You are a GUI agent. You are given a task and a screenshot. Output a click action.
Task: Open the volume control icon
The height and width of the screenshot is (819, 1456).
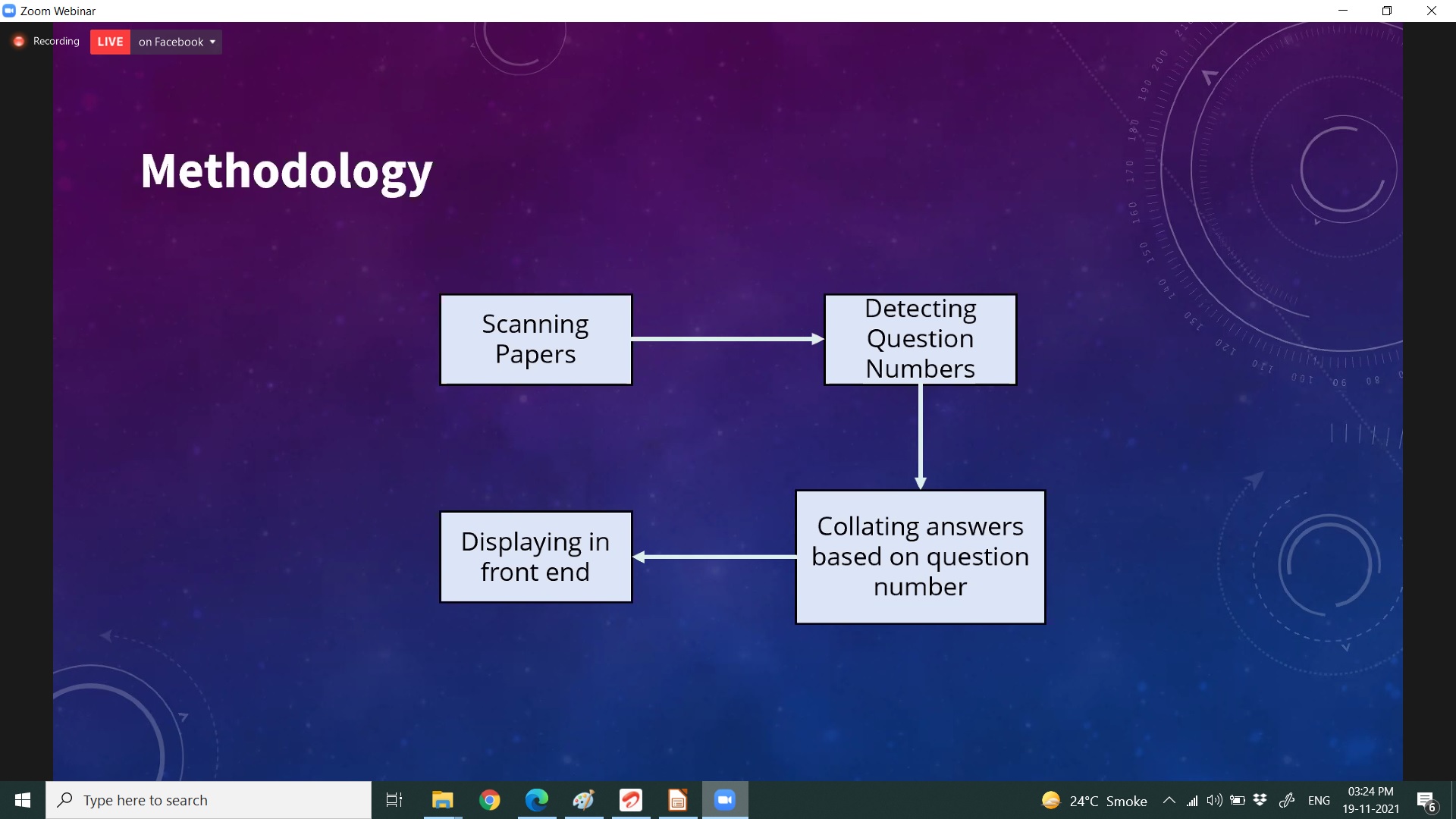pos(1214,800)
